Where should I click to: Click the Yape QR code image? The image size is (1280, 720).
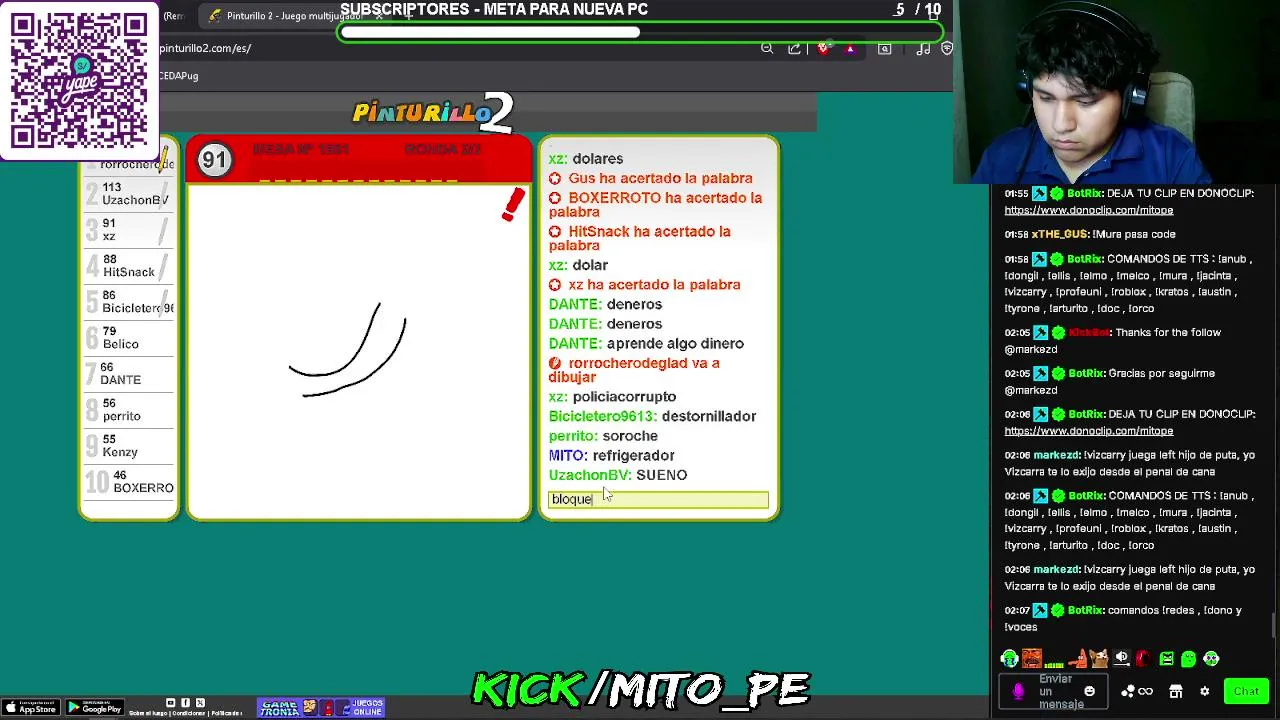point(79,80)
